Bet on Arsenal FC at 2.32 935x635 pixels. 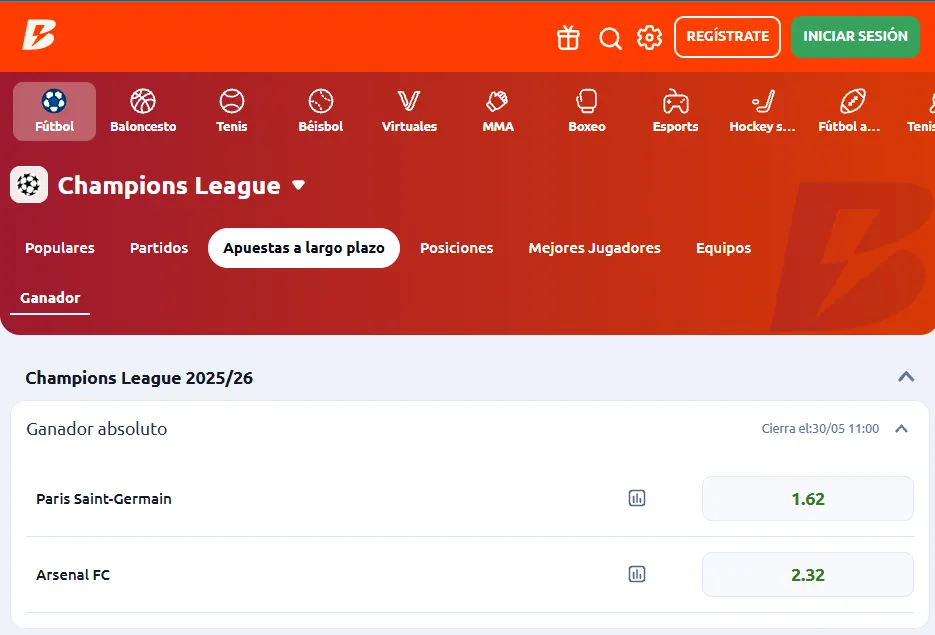(x=807, y=575)
